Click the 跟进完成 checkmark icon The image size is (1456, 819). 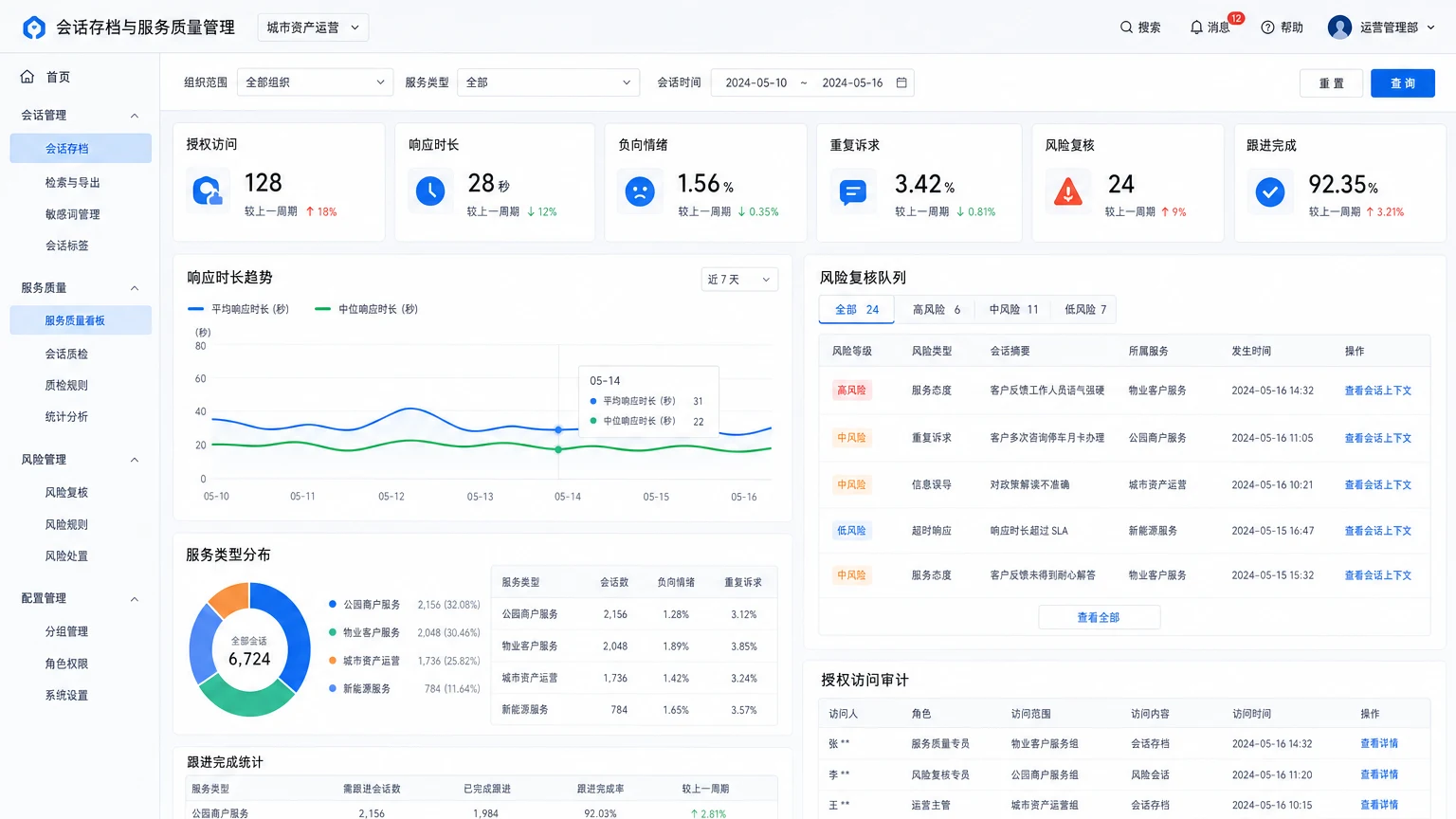[1269, 192]
